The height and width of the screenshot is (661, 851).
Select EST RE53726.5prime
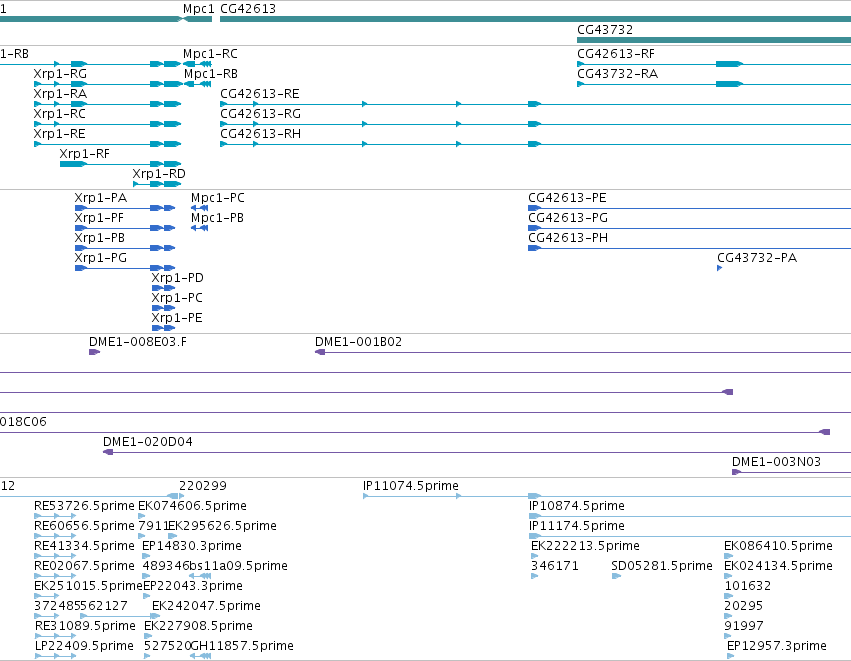[84, 506]
